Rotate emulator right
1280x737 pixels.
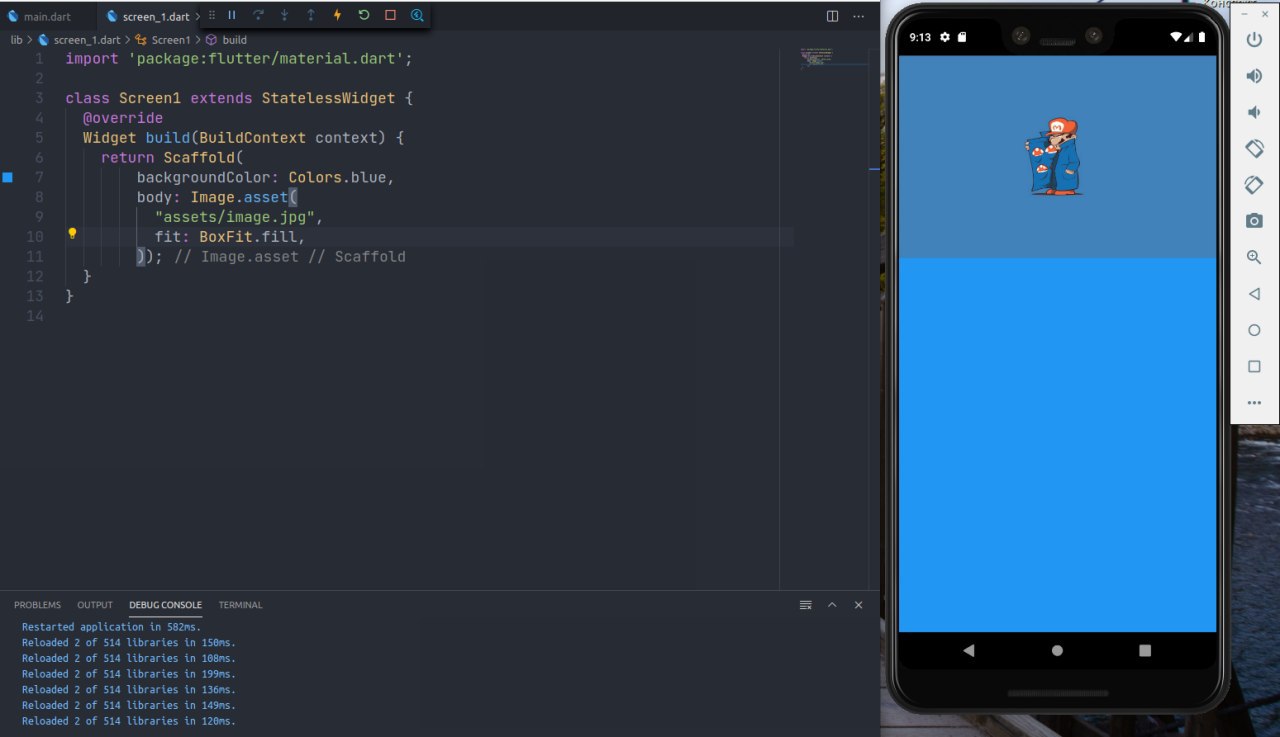click(1254, 185)
